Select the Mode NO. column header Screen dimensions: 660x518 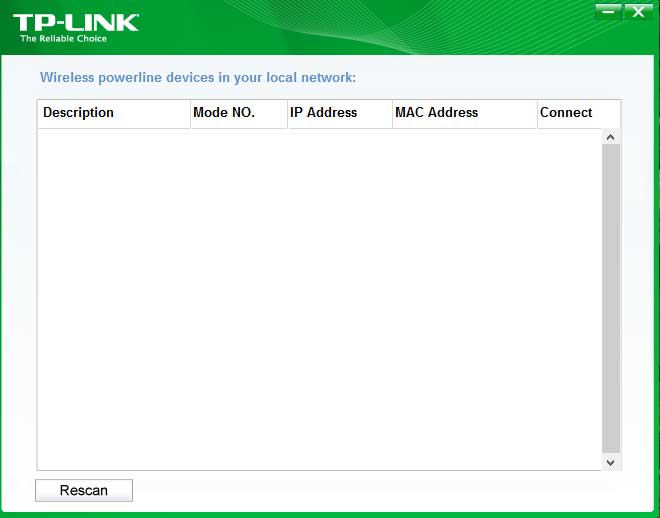point(238,113)
